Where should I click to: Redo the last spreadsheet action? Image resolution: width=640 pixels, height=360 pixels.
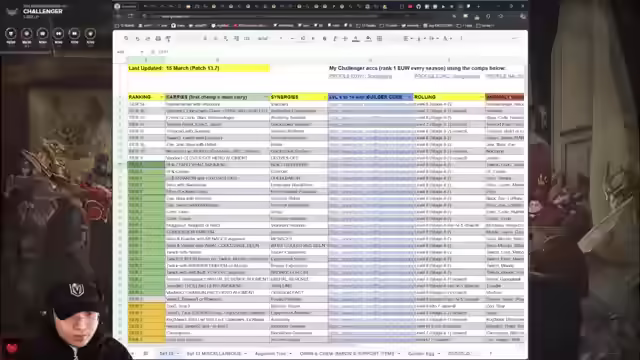[147, 38]
